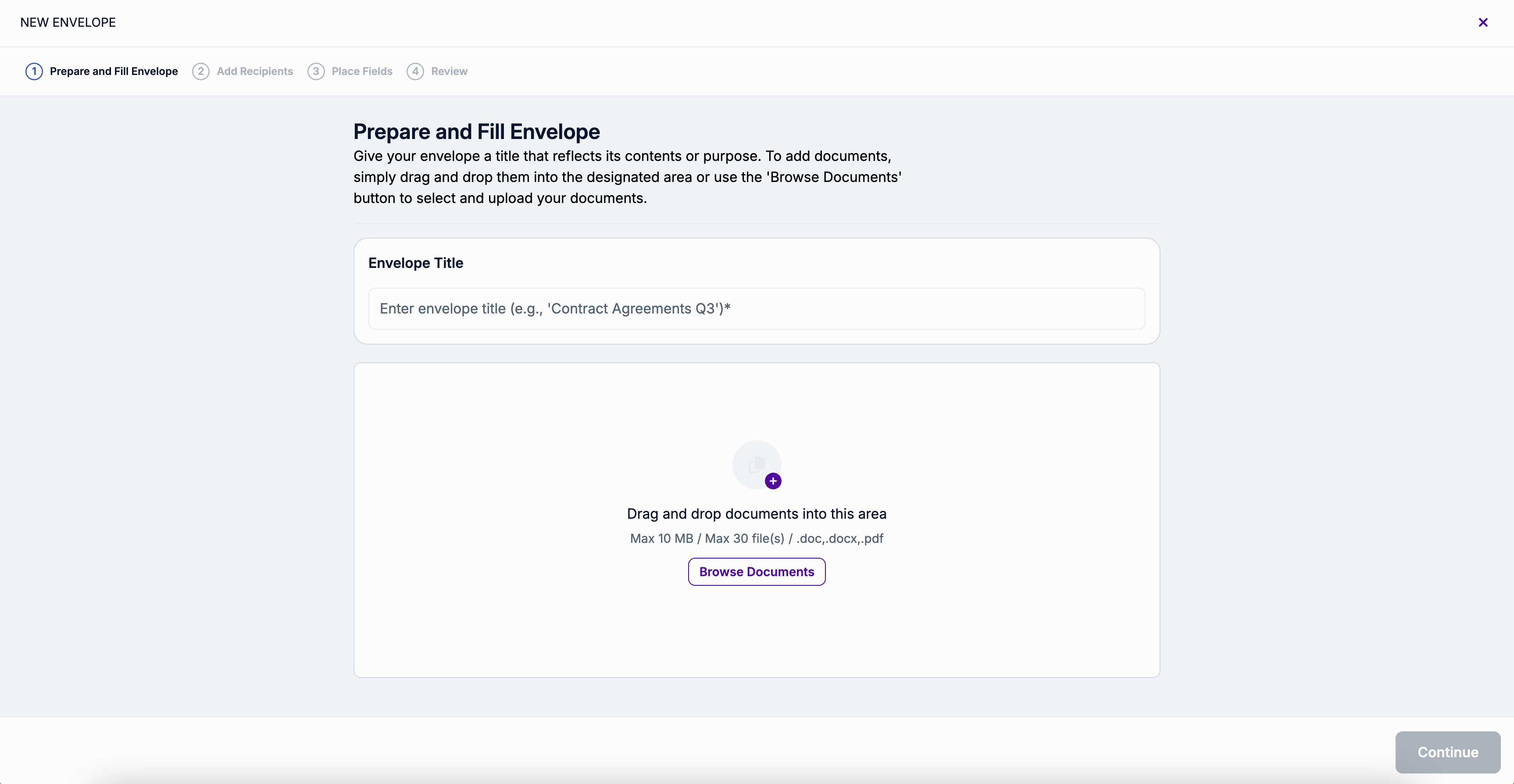Click the instructions paragraph below the heading
This screenshot has height=784, width=1514.
[x=627, y=177]
